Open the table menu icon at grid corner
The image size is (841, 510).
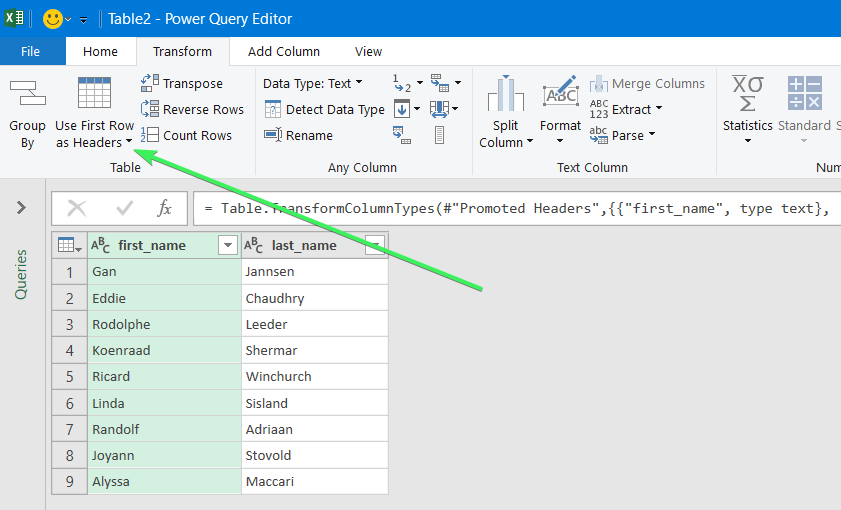point(70,246)
